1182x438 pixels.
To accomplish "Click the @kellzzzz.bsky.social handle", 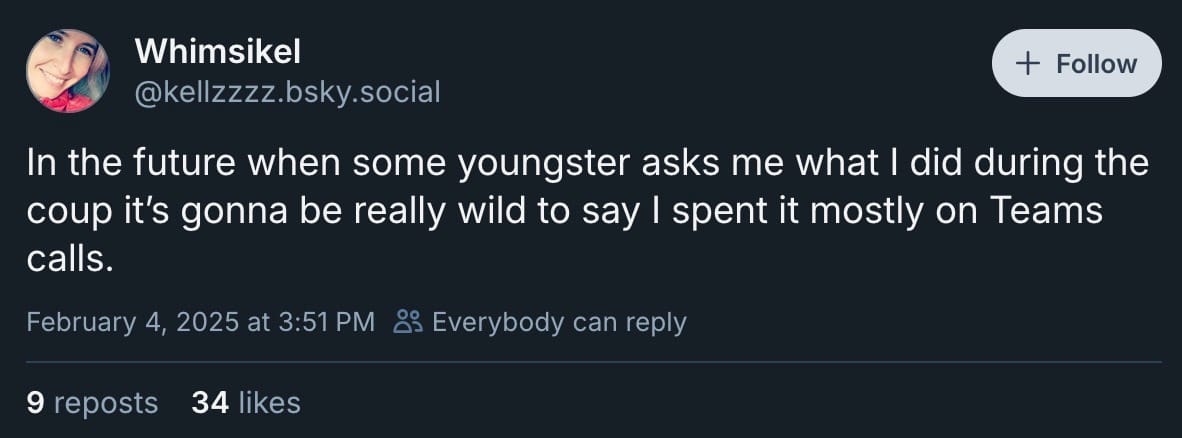I will [x=286, y=92].
